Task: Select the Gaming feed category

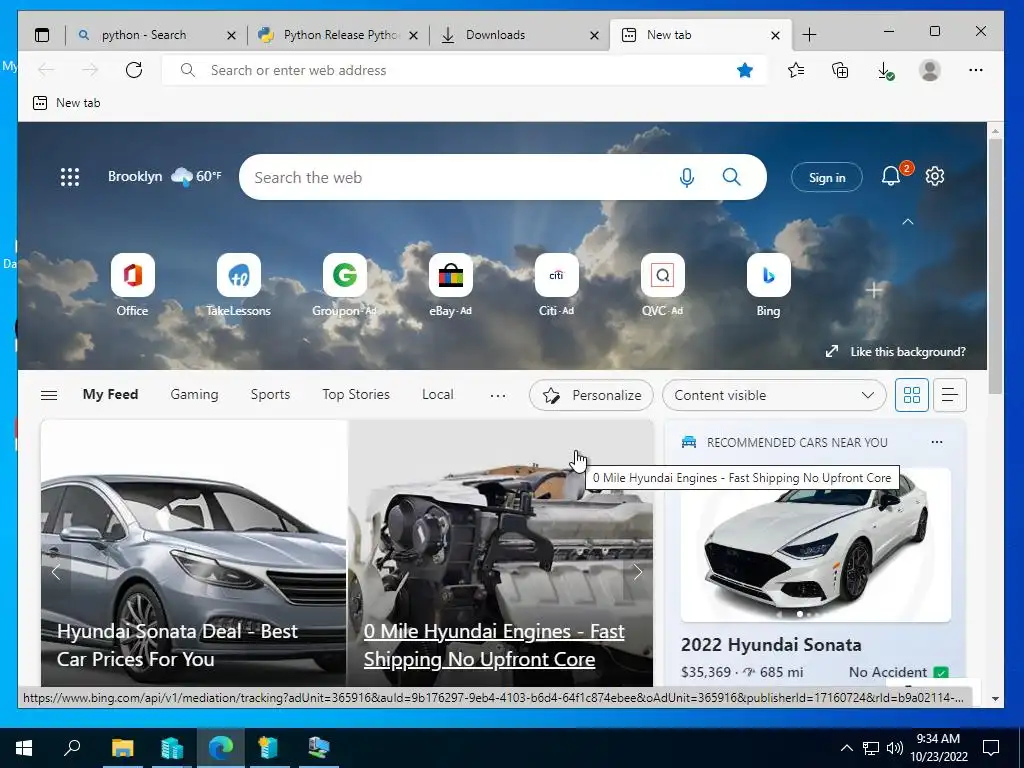Action: tap(195, 394)
